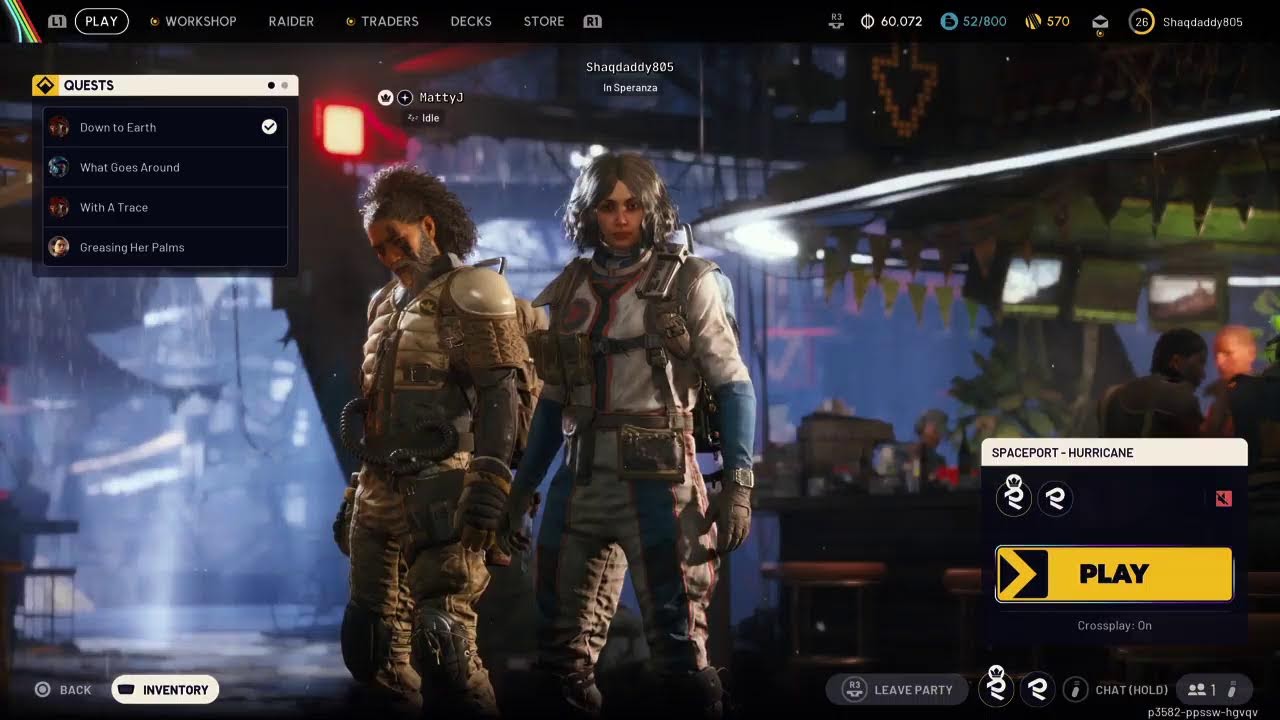1280x720 pixels.
Task: Click the Leave Party button
Action: tap(897, 689)
